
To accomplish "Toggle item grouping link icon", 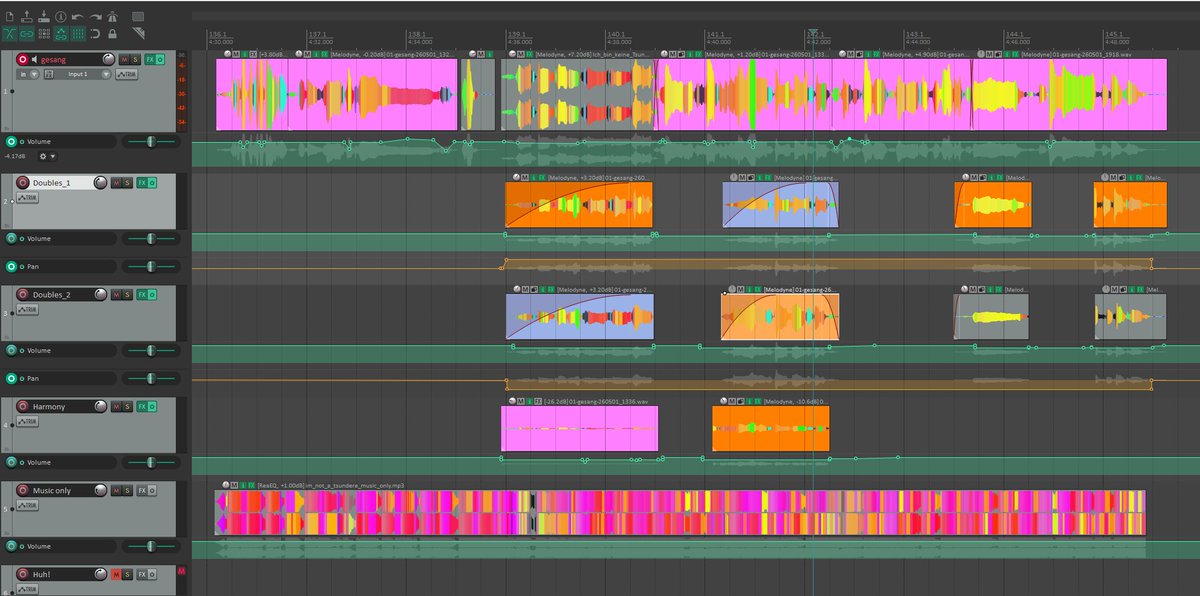I will click(27, 34).
